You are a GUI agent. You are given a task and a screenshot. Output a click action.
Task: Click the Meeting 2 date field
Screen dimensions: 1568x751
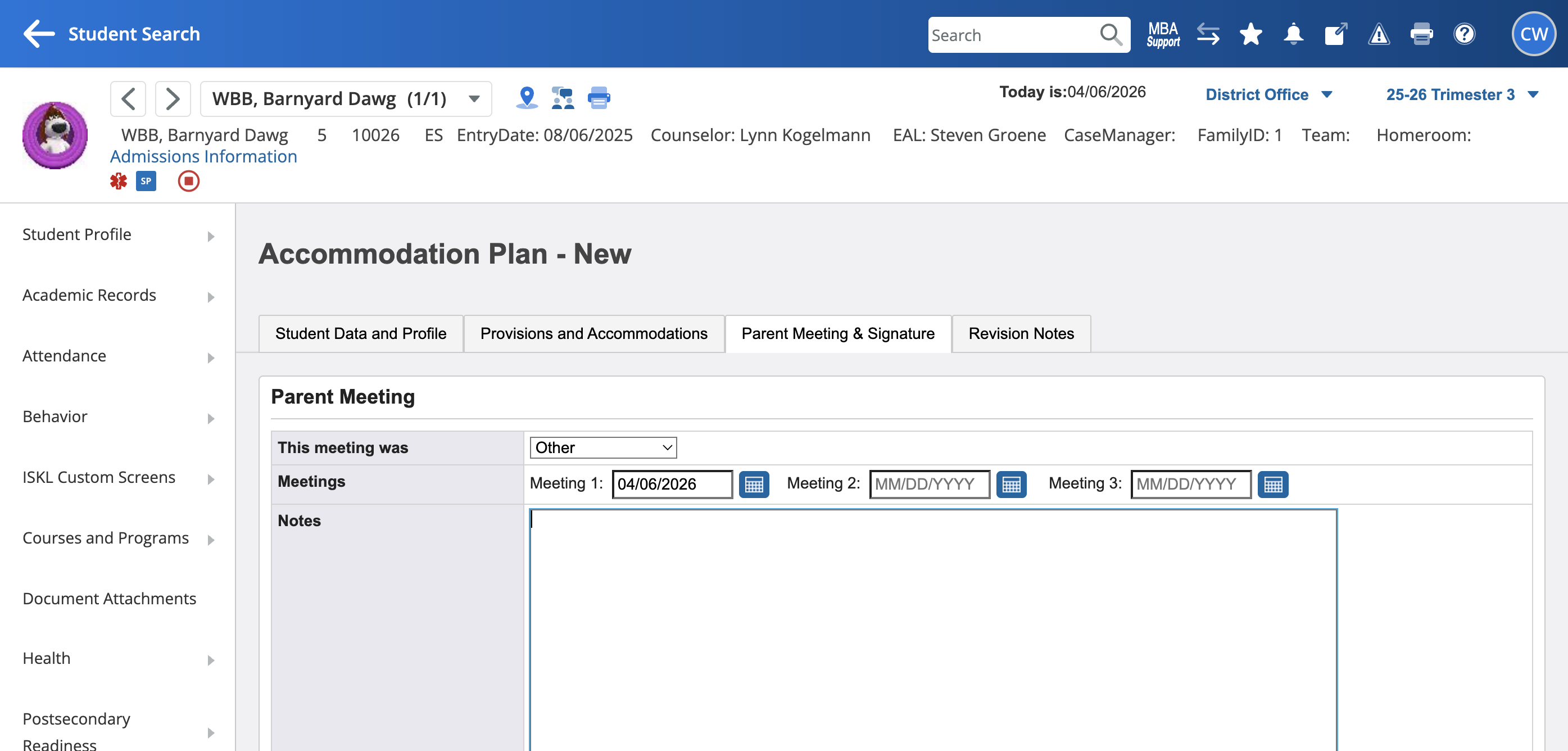point(929,485)
